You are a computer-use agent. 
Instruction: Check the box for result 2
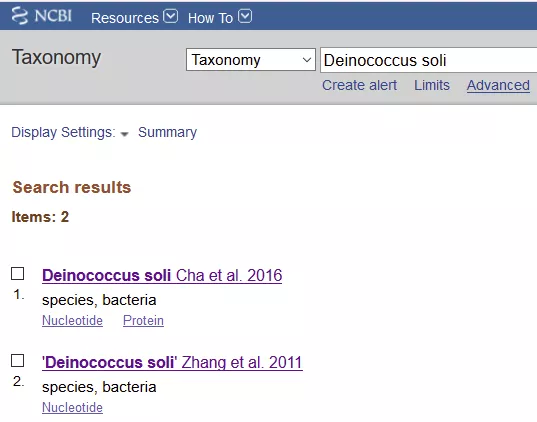pos(17,361)
